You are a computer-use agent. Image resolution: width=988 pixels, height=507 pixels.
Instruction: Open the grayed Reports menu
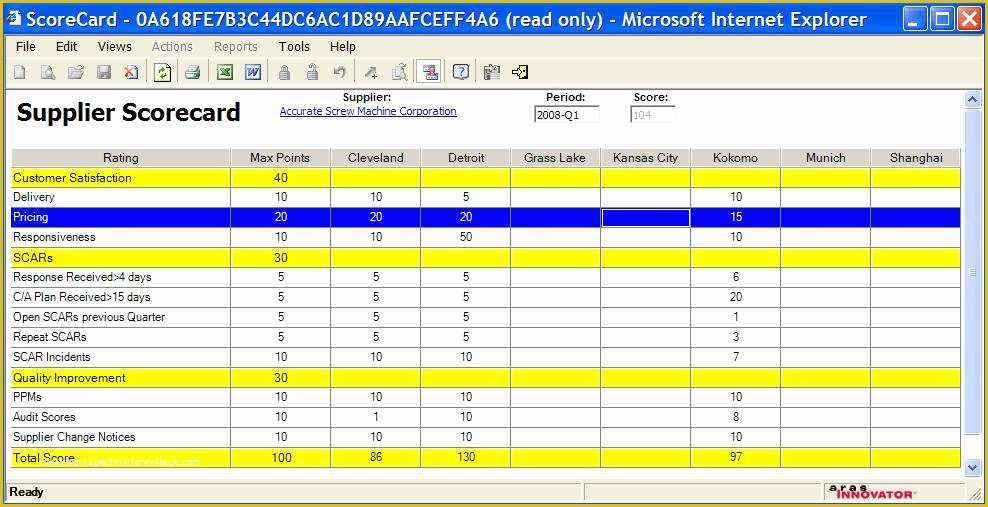tap(236, 47)
